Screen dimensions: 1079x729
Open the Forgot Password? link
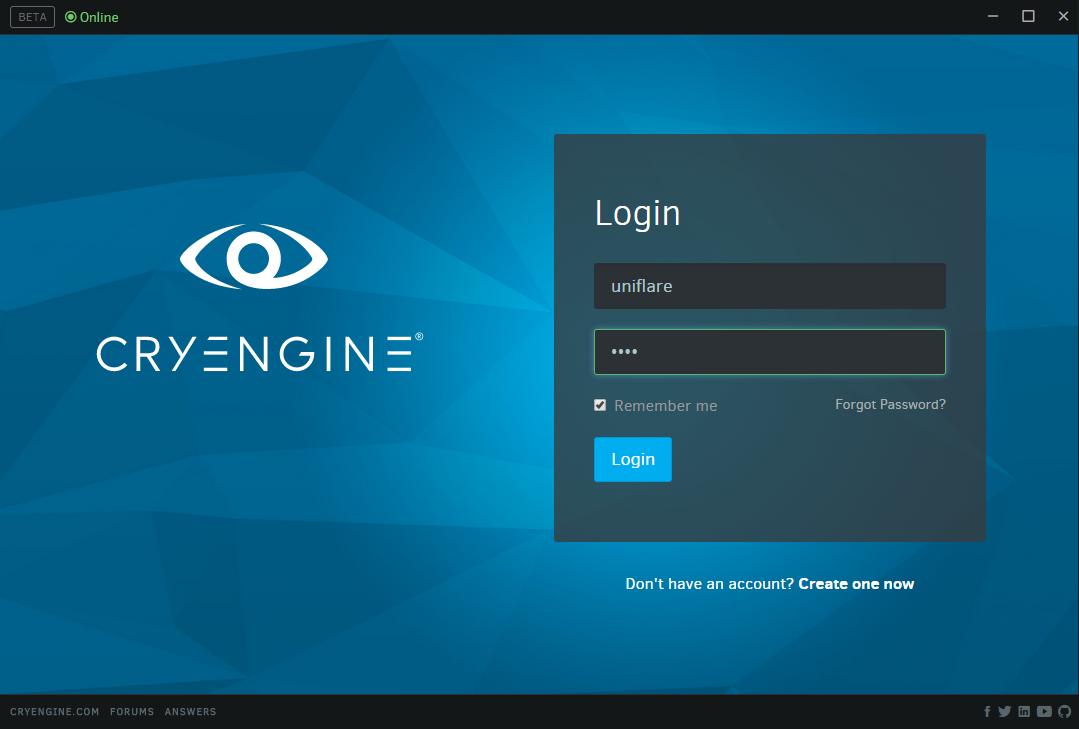click(x=890, y=404)
